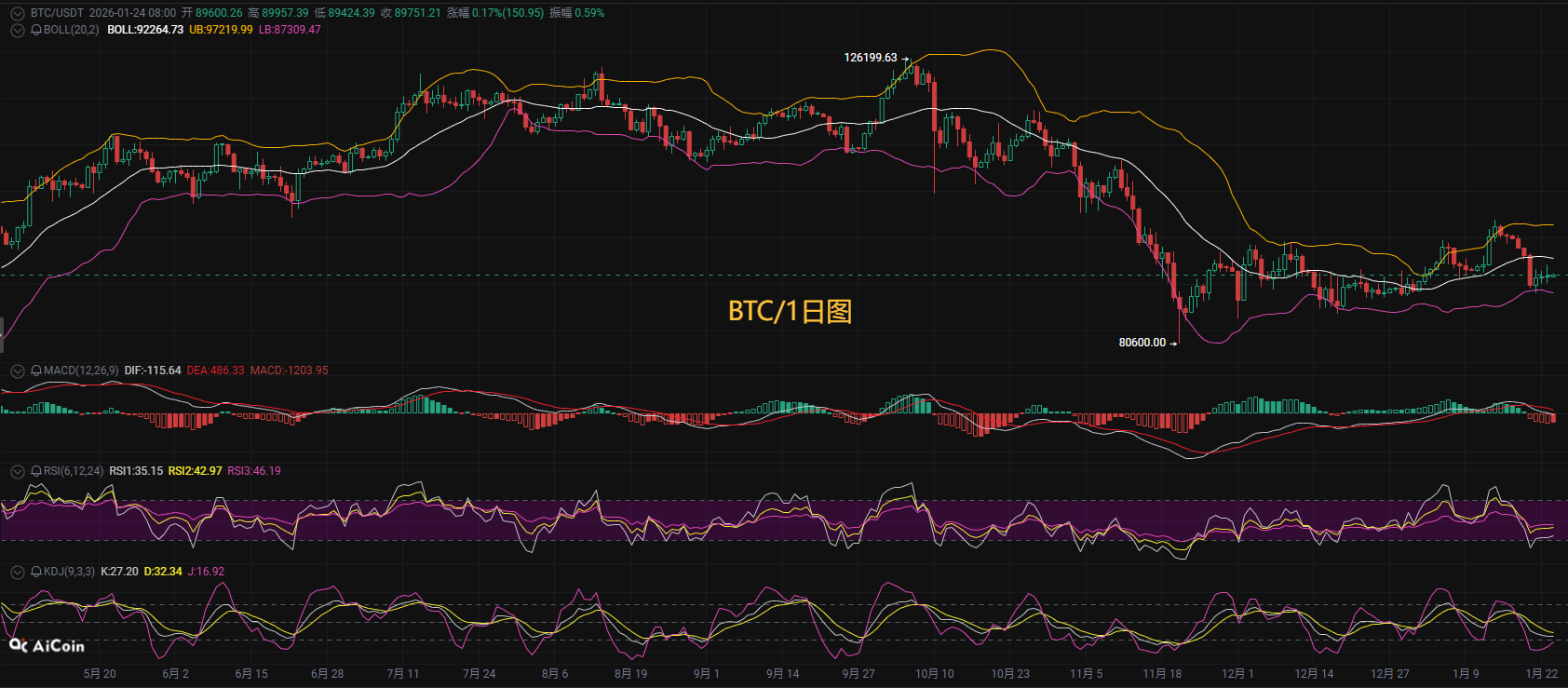Click the BOLL indicator alert bell icon
Viewport: 1568px width, 688px height.
36,30
